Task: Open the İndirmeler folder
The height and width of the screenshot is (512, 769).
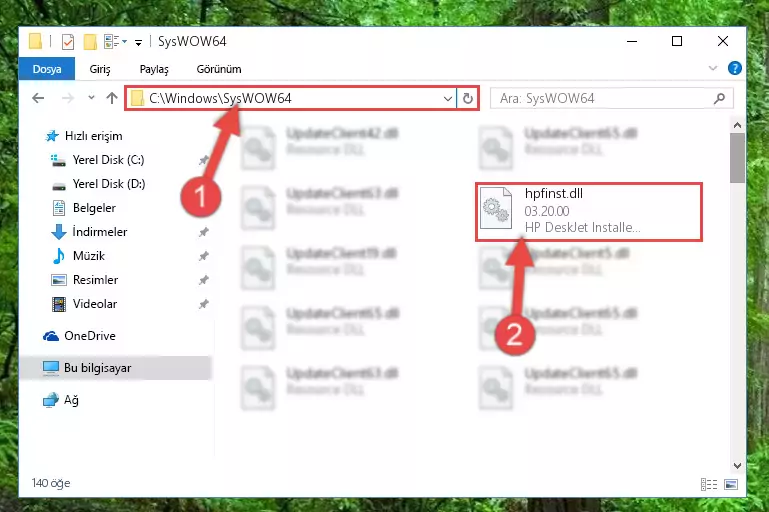Action: 100,231
